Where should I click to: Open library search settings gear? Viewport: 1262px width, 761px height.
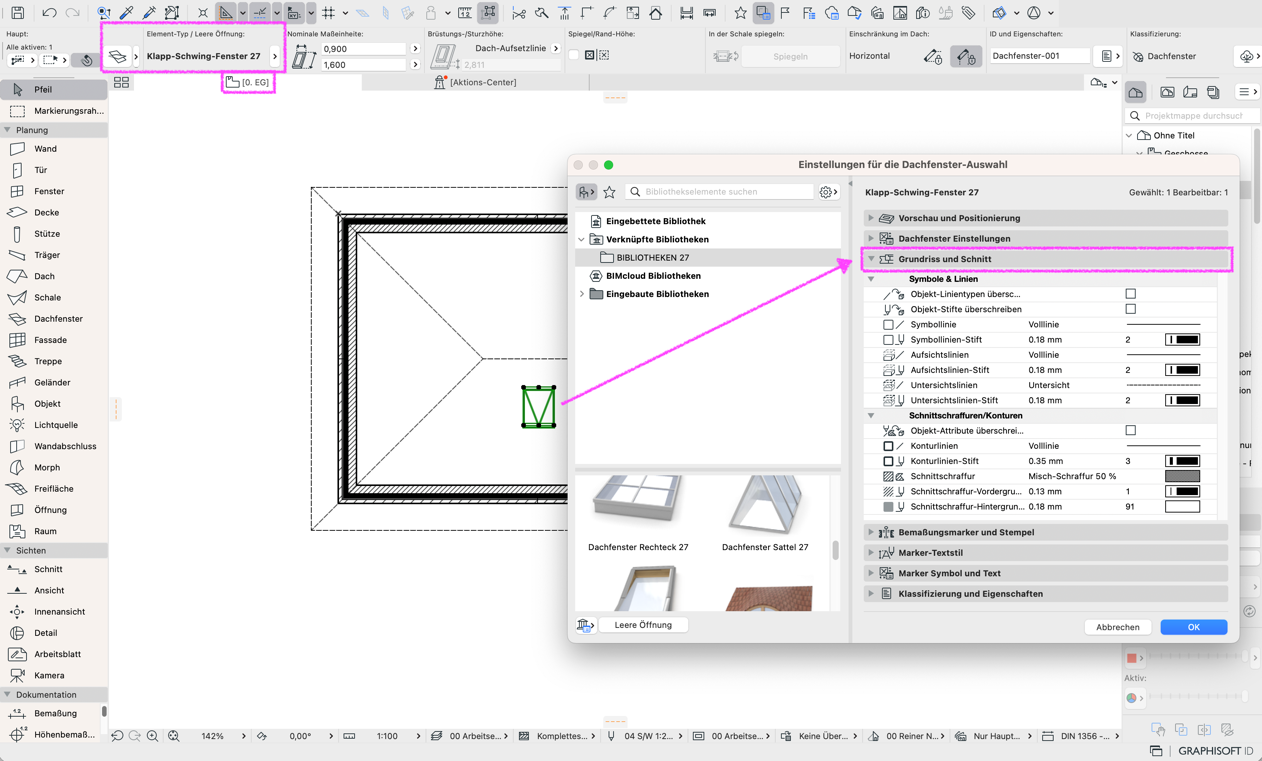[828, 192]
